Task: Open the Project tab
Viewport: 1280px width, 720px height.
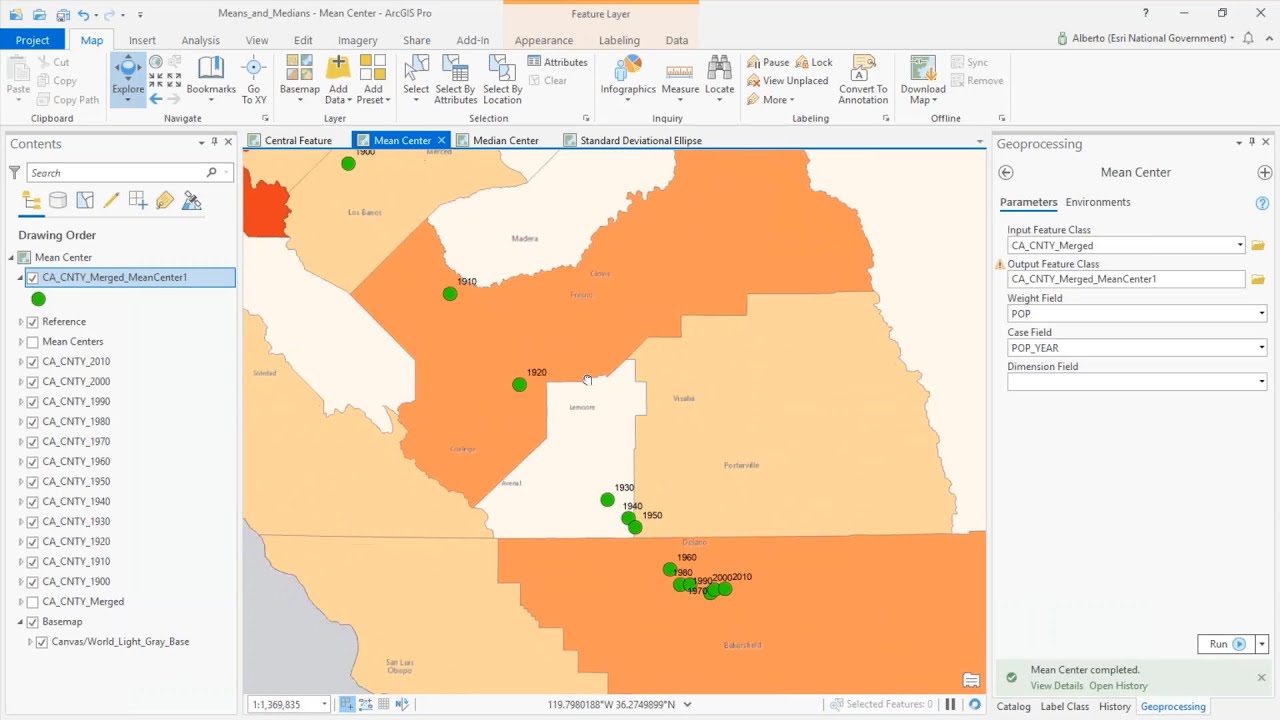Action: [x=32, y=40]
